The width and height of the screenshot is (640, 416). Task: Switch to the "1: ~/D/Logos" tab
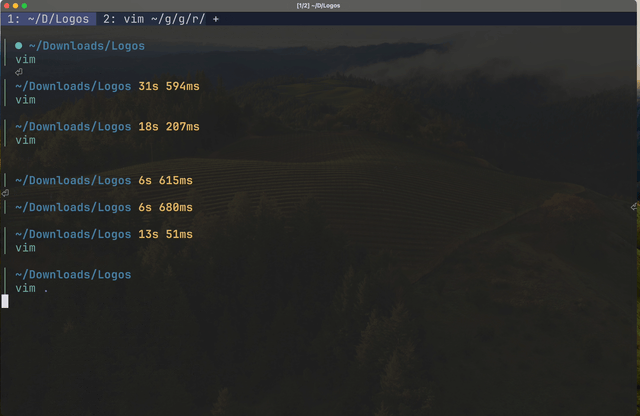pyautogui.click(x=48, y=18)
